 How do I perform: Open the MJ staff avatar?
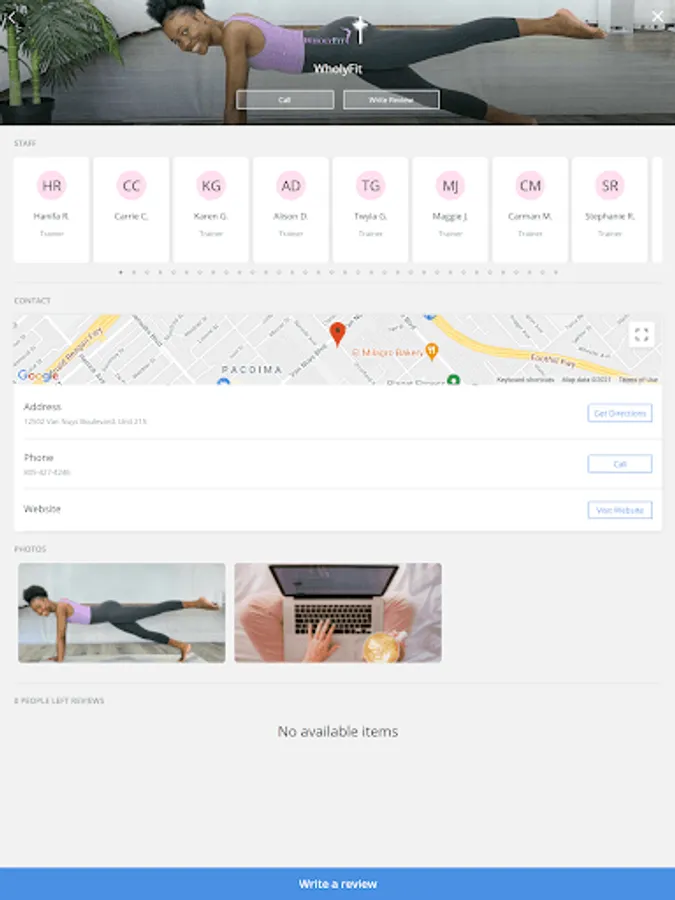tap(450, 185)
